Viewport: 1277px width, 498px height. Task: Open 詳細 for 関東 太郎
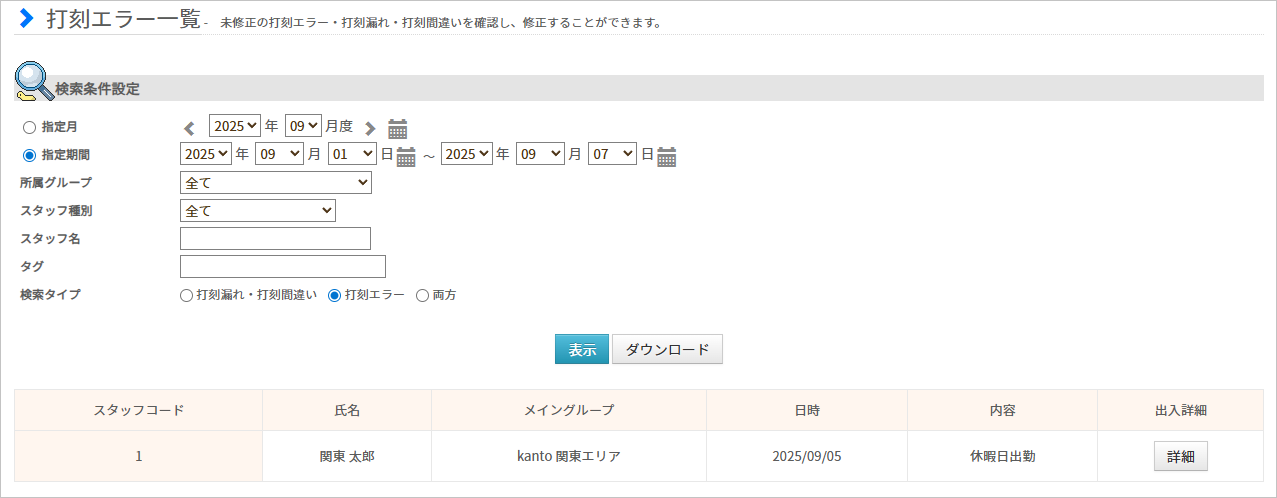pos(1180,456)
